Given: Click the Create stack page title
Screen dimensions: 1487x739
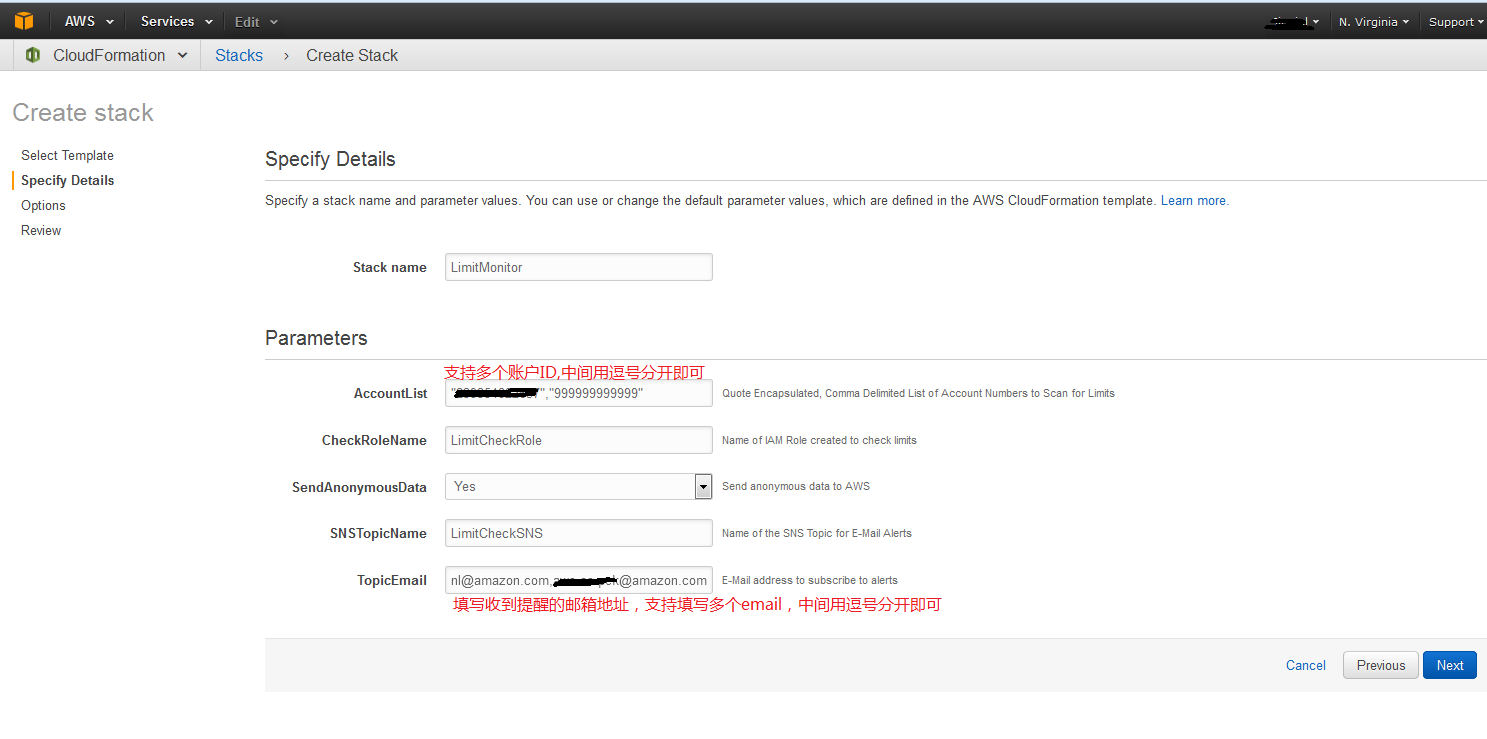Looking at the screenshot, I should tap(83, 113).
